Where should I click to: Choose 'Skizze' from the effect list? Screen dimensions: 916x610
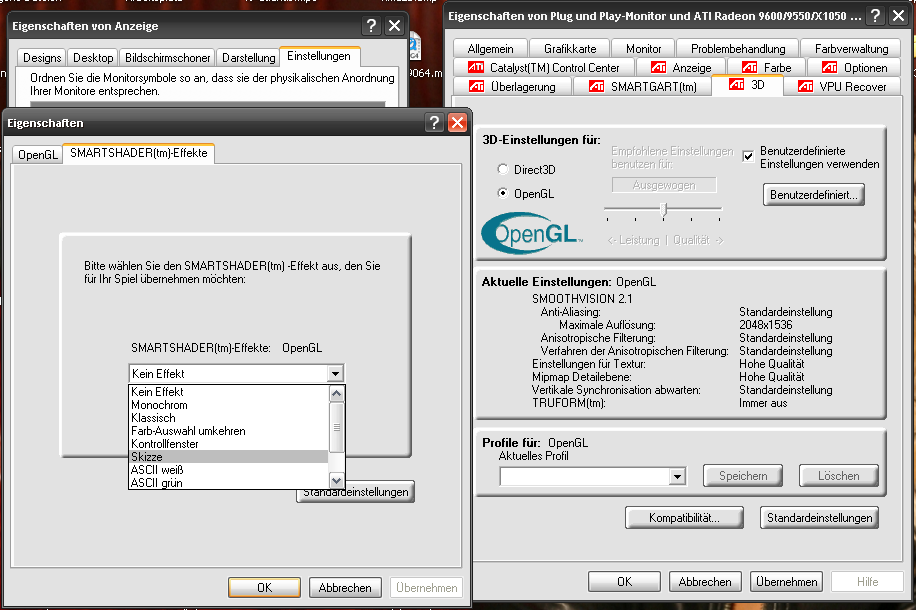[228, 456]
